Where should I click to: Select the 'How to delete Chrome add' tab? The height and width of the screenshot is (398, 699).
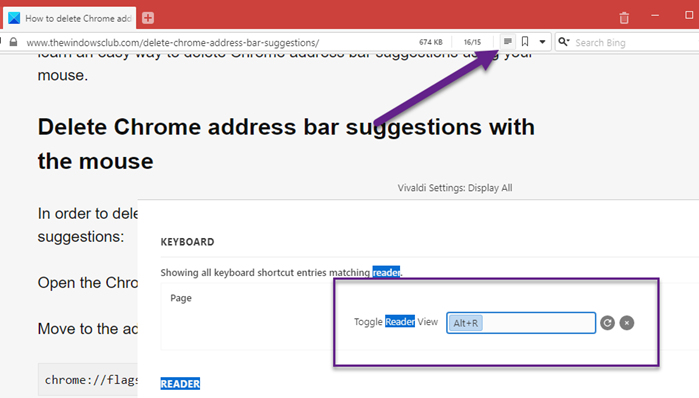[70, 18]
